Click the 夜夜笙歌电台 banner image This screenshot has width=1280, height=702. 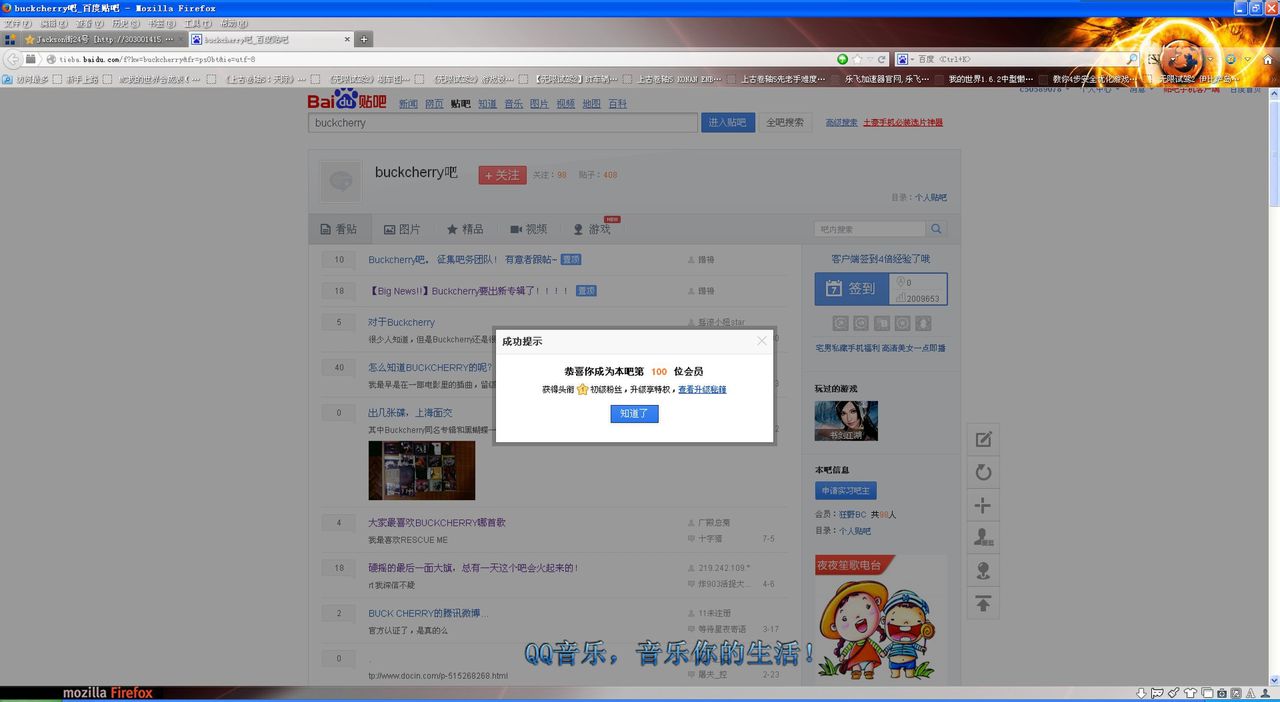(x=881, y=620)
